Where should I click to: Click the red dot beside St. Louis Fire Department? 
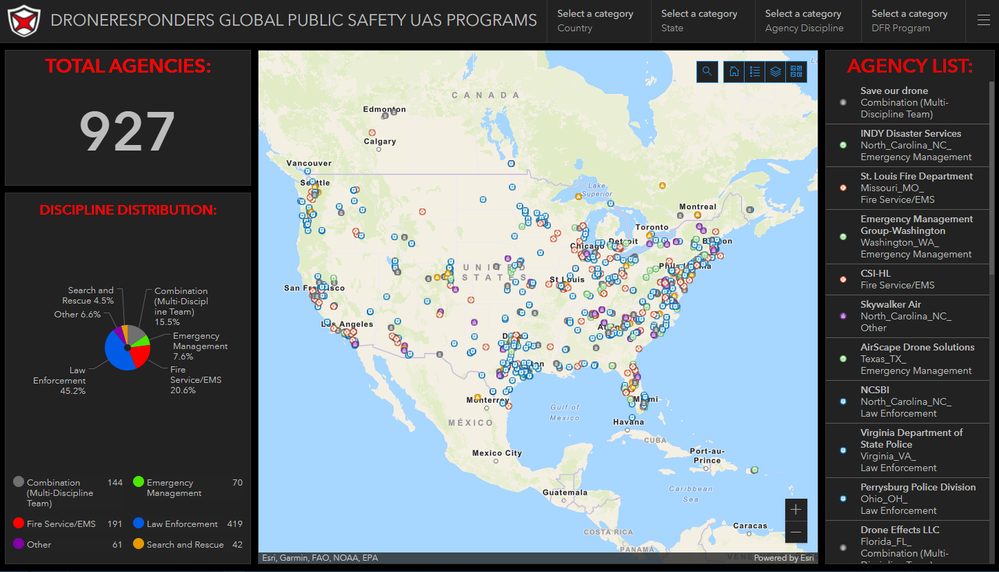point(843,188)
